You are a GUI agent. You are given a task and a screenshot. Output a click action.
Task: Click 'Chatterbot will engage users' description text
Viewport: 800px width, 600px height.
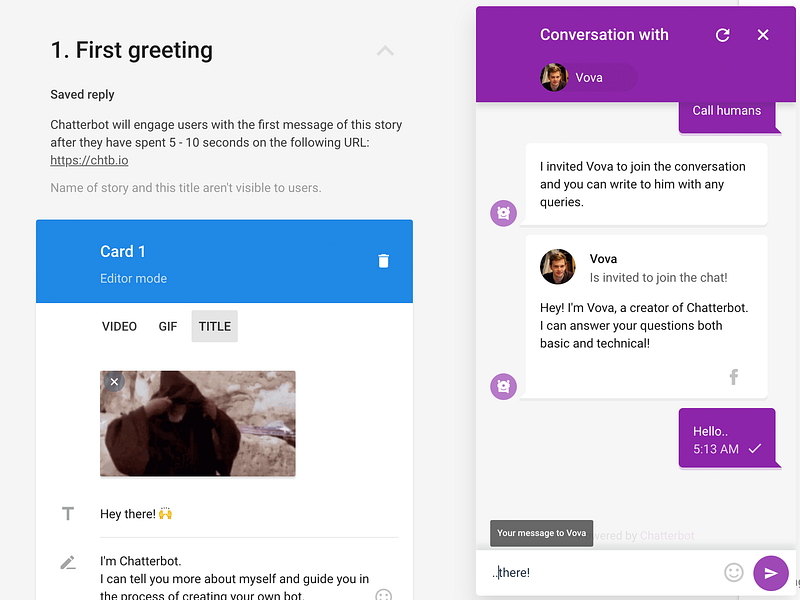[226, 134]
